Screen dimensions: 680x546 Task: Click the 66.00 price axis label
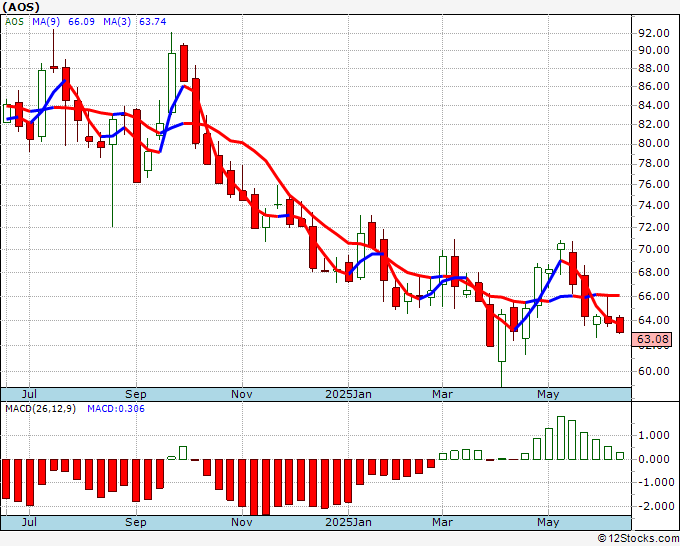point(654,296)
